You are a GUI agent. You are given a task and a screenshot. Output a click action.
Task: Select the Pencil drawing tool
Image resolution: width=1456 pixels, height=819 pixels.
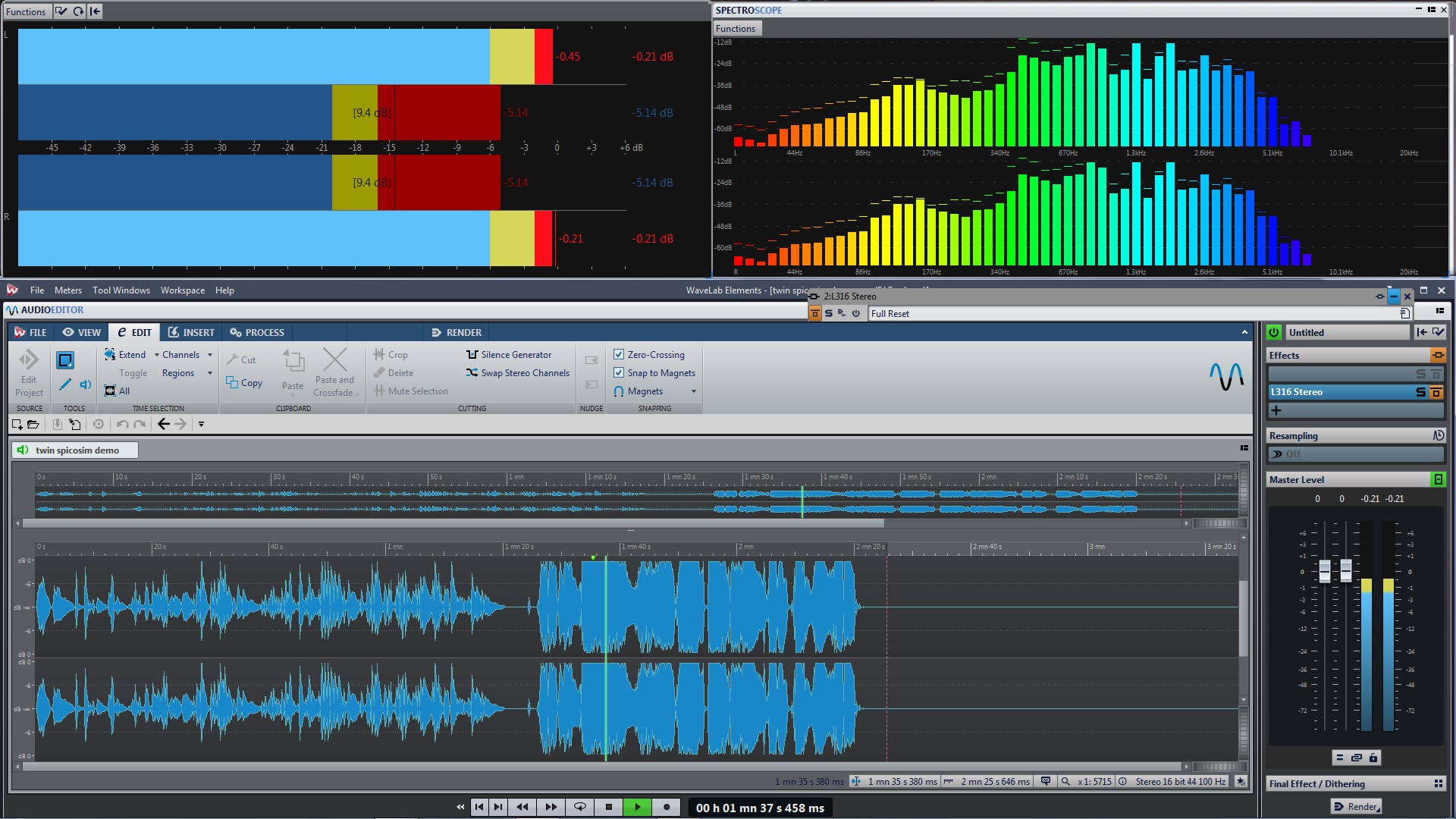point(65,384)
